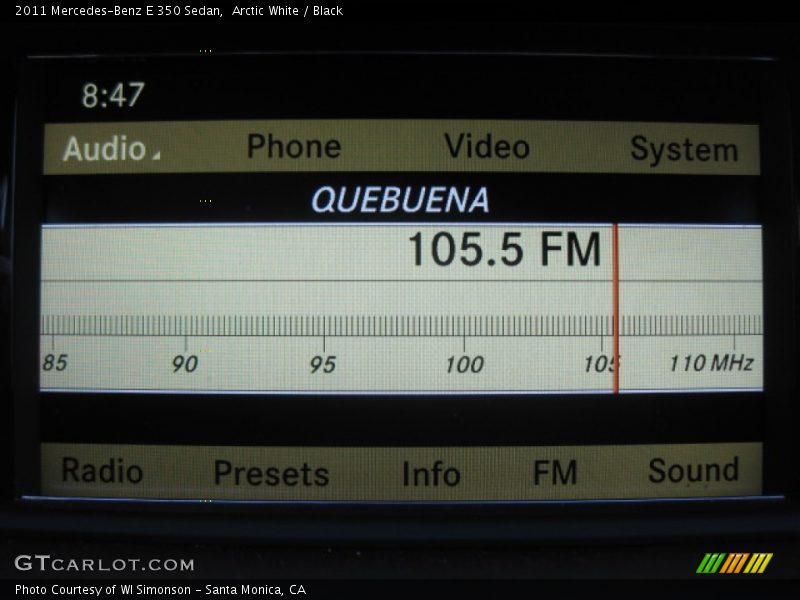The width and height of the screenshot is (800, 600).
Task: Select the Radio option
Action: [x=102, y=470]
